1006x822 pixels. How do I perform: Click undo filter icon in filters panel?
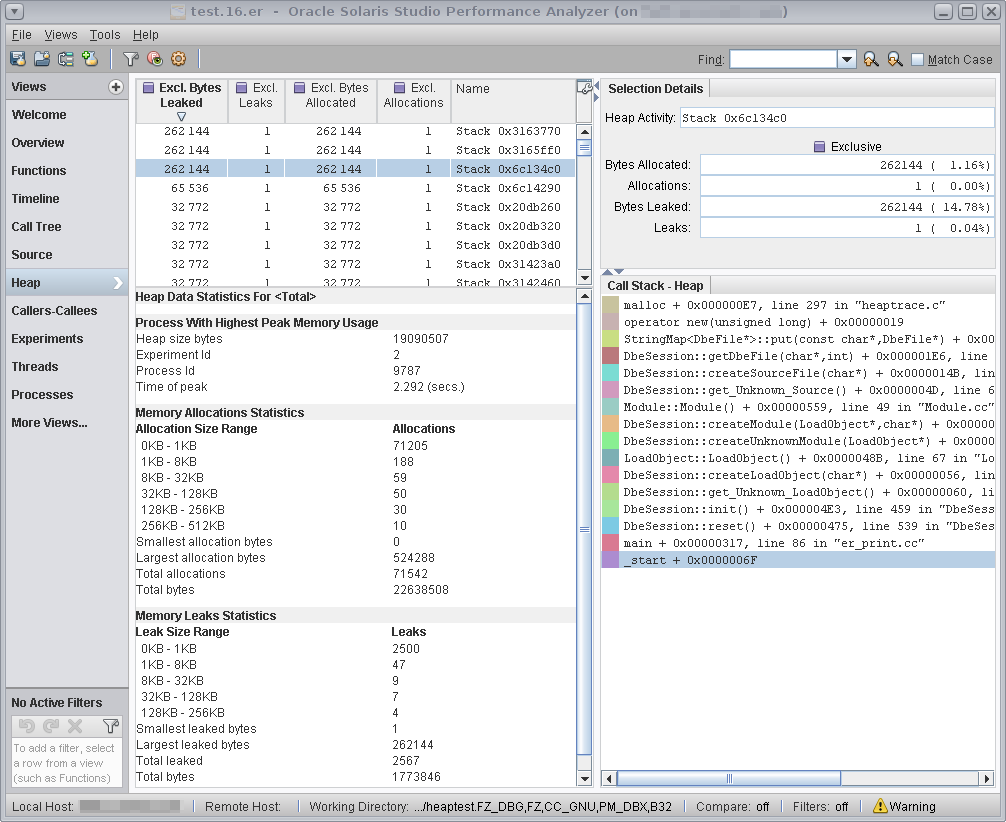pos(26,726)
